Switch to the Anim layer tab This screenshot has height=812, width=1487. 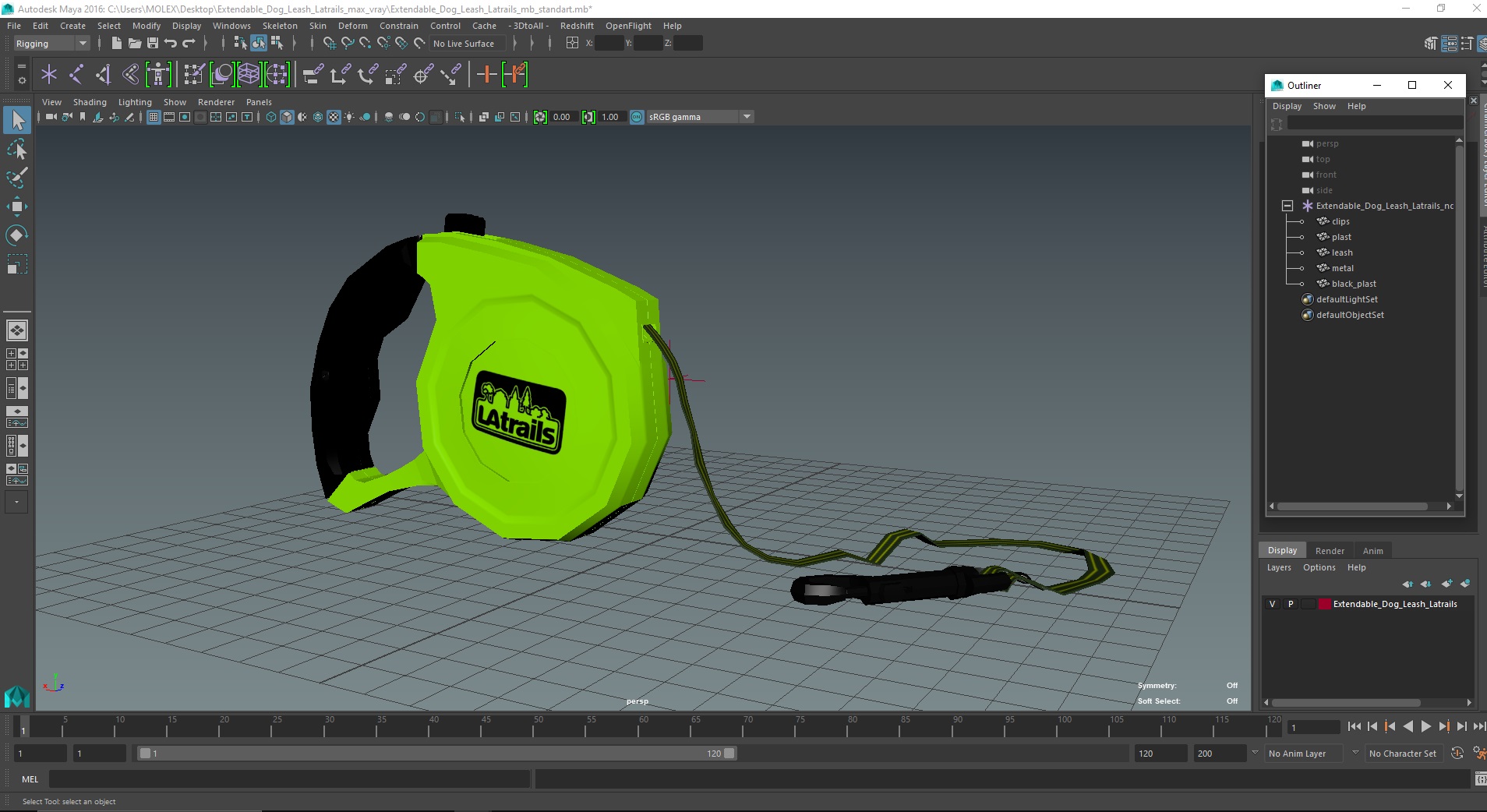[x=1372, y=550]
